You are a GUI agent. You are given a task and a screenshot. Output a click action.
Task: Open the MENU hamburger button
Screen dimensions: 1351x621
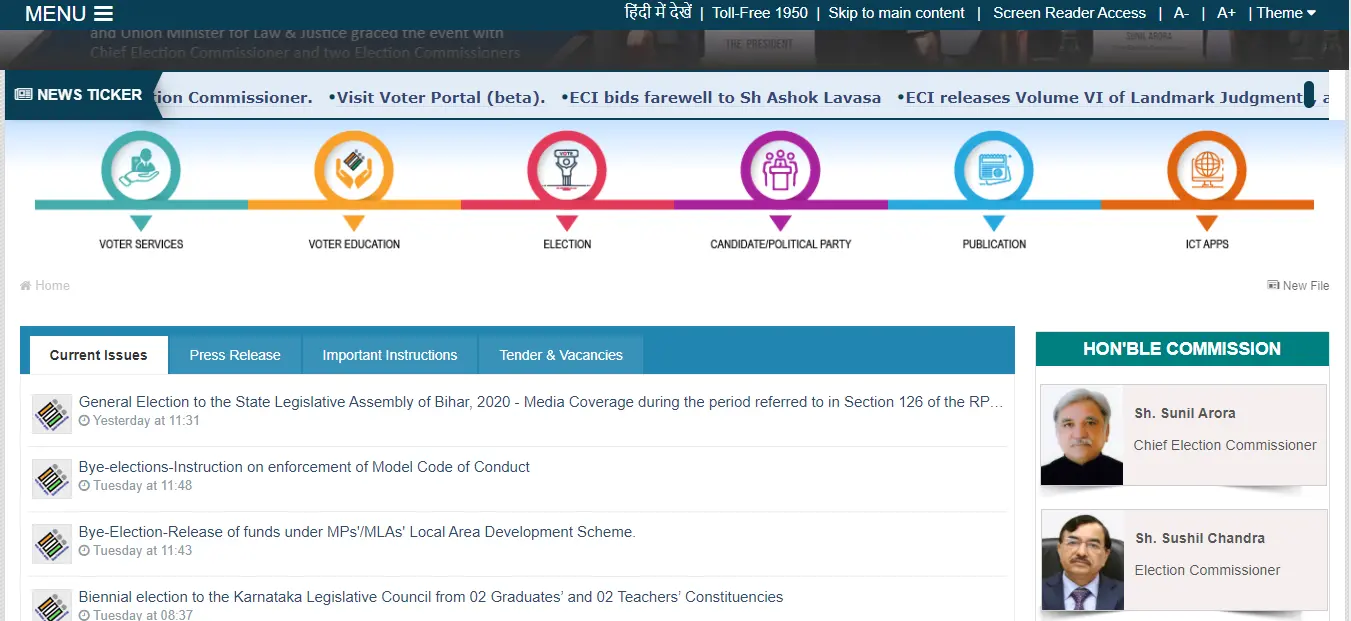point(69,14)
